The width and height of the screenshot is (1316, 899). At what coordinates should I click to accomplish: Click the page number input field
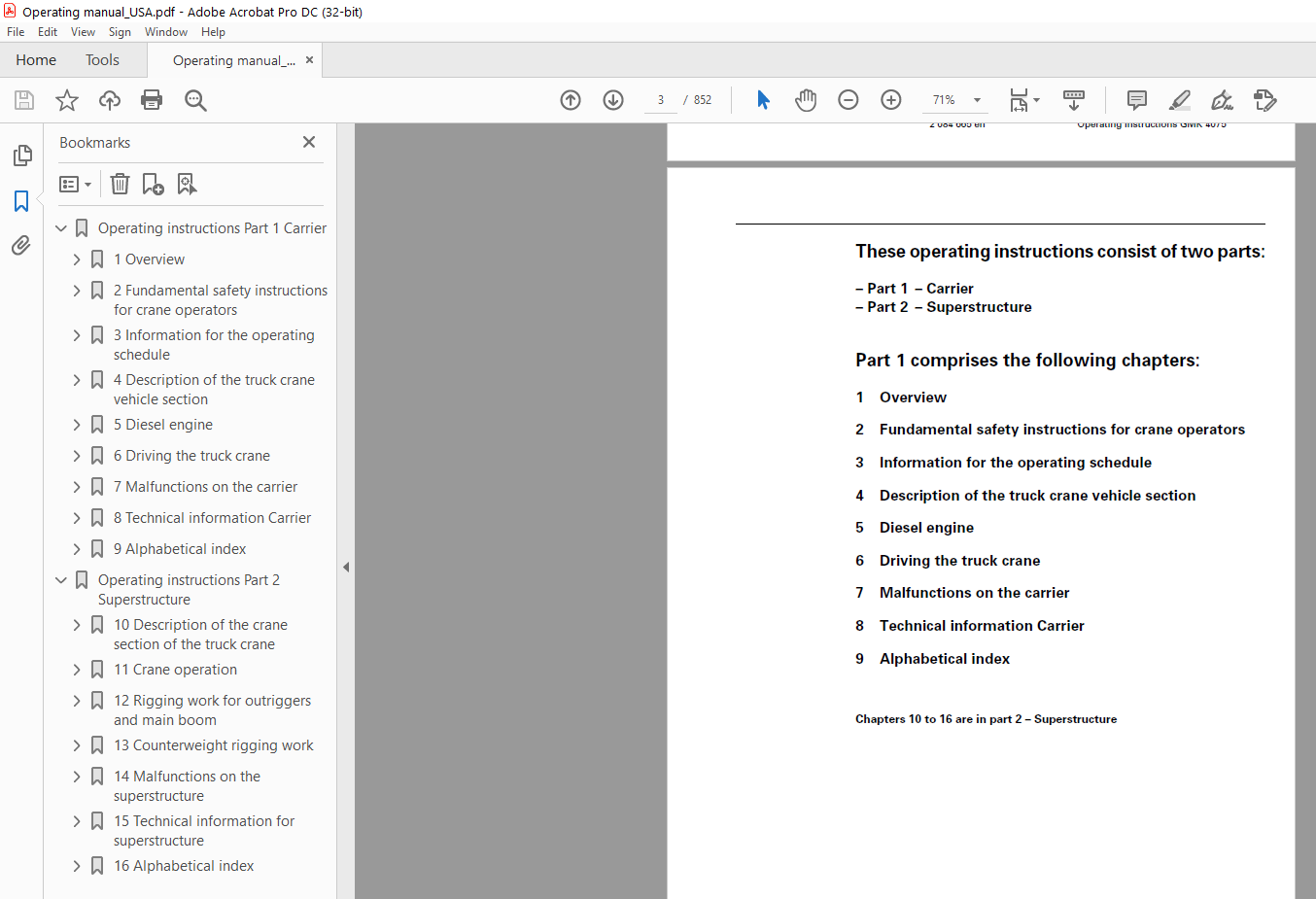661,99
